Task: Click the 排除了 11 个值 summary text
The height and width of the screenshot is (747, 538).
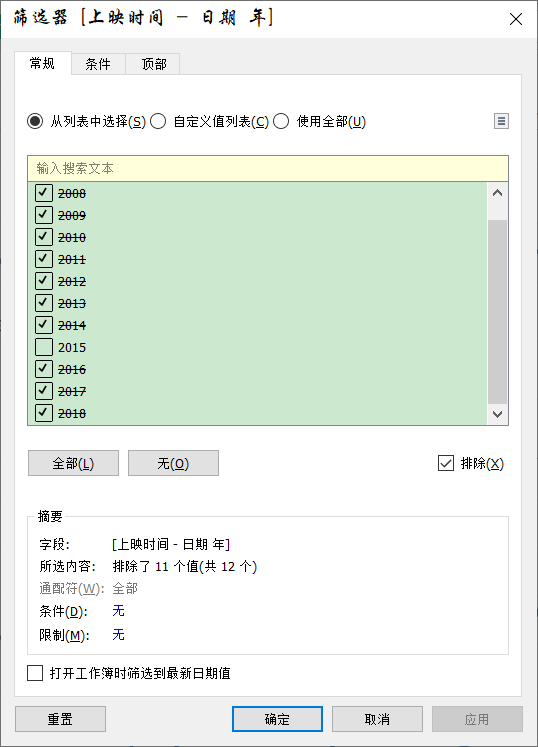Action: point(185,566)
